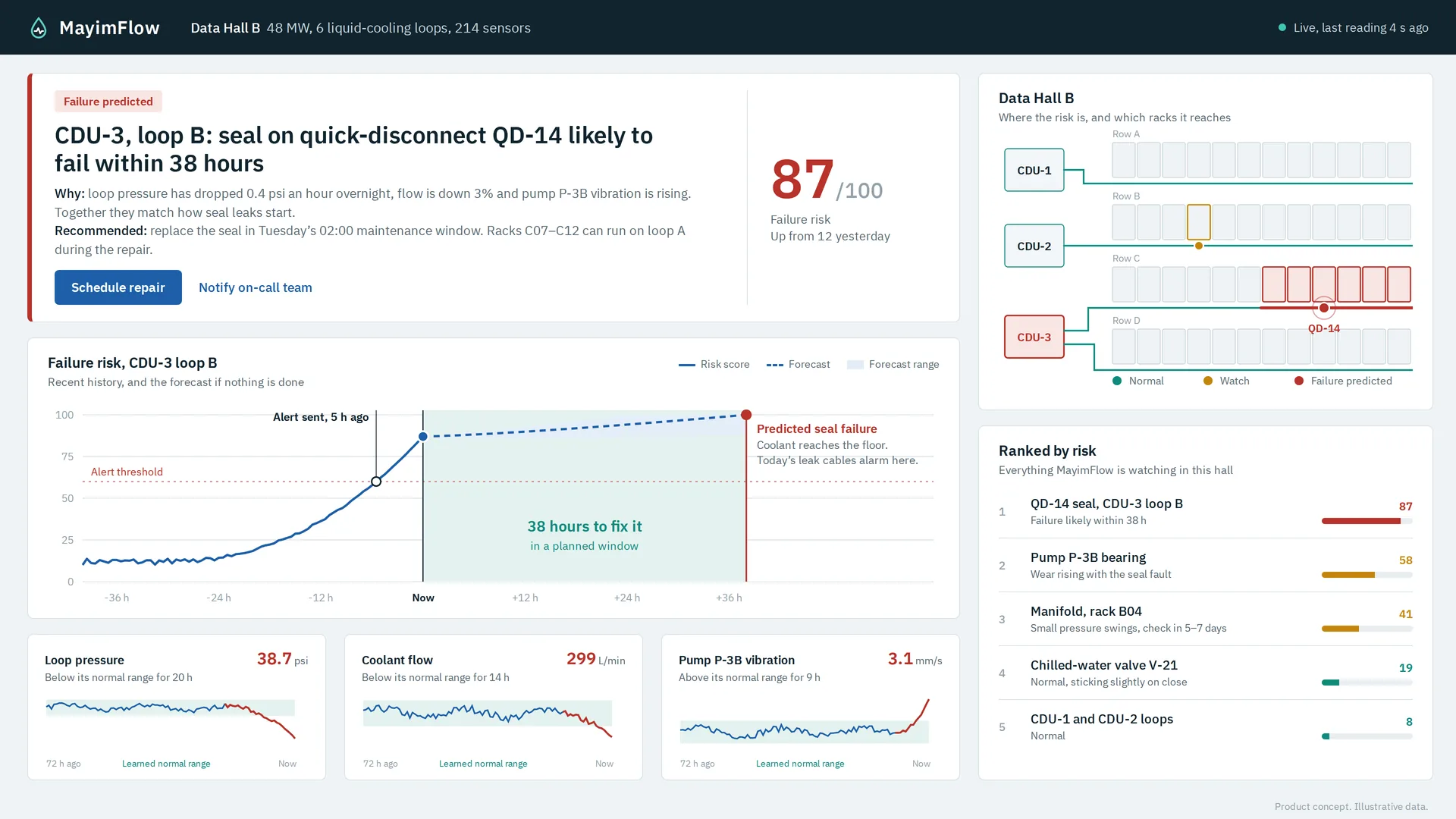Click the 87 /100 failure risk score

point(827,180)
